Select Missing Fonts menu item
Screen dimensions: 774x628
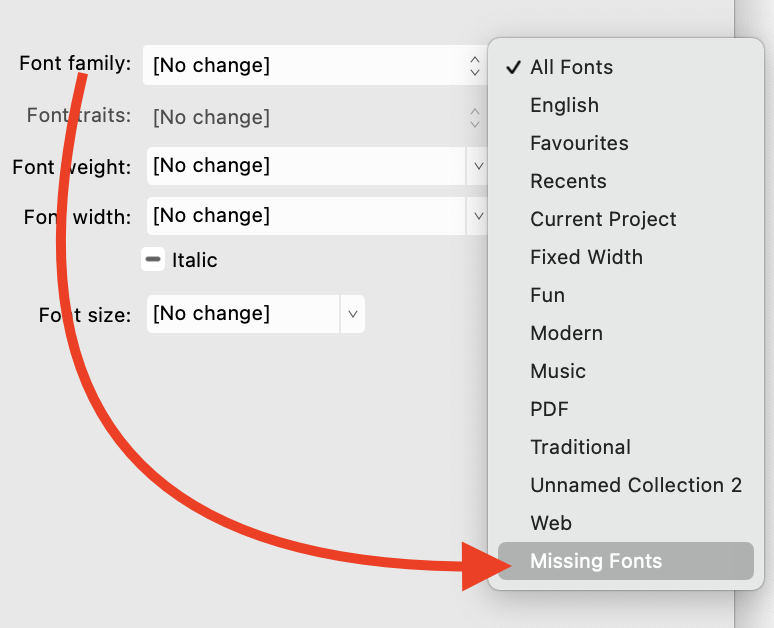point(596,561)
